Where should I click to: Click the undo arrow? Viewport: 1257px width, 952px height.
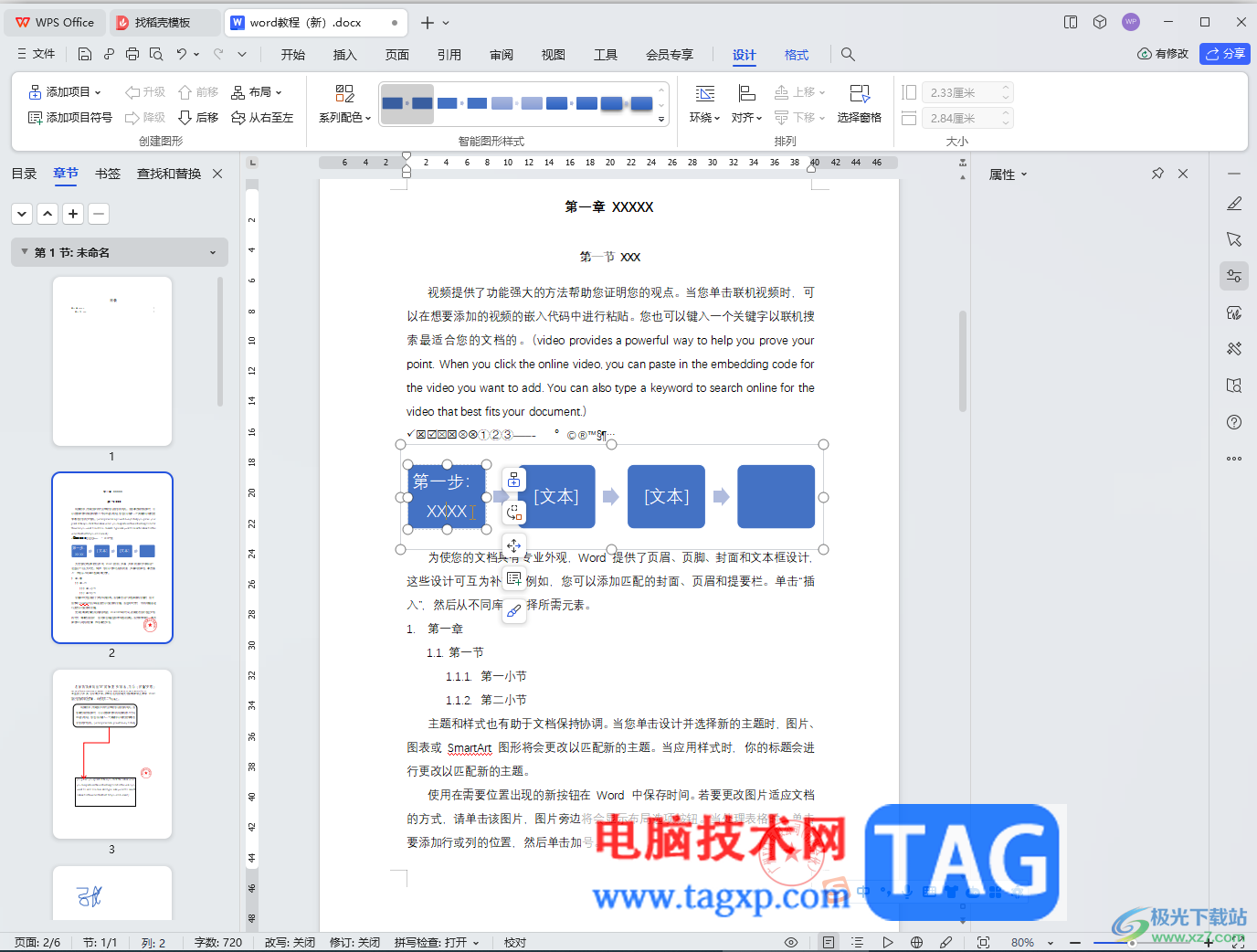pyautogui.click(x=182, y=55)
